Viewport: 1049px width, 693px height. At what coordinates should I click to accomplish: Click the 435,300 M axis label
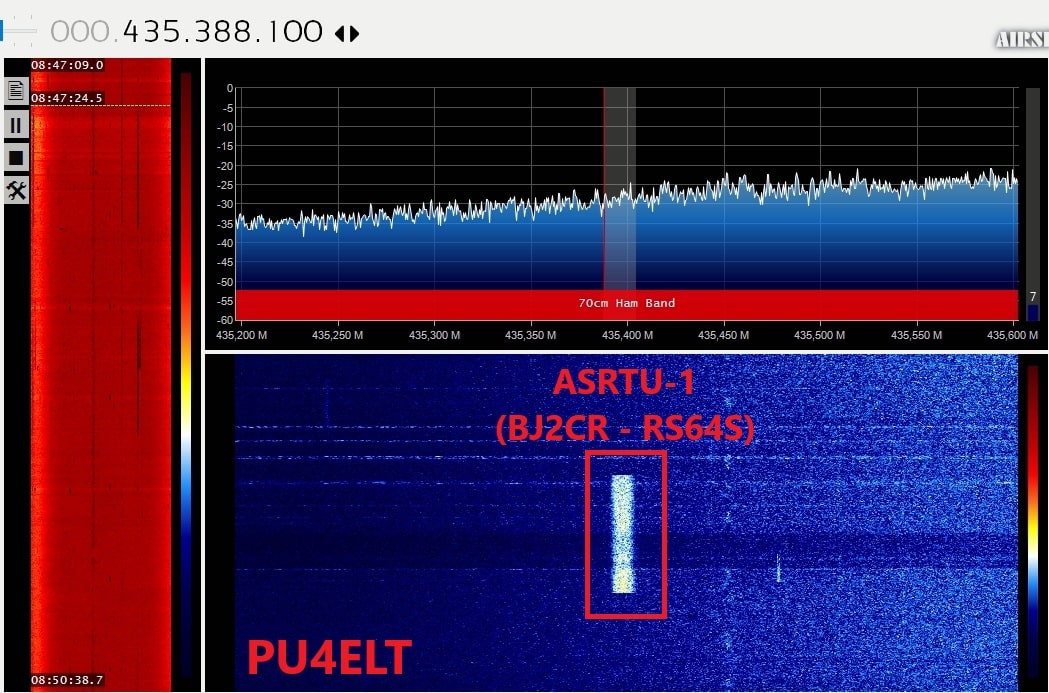pyautogui.click(x=434, y=335)
